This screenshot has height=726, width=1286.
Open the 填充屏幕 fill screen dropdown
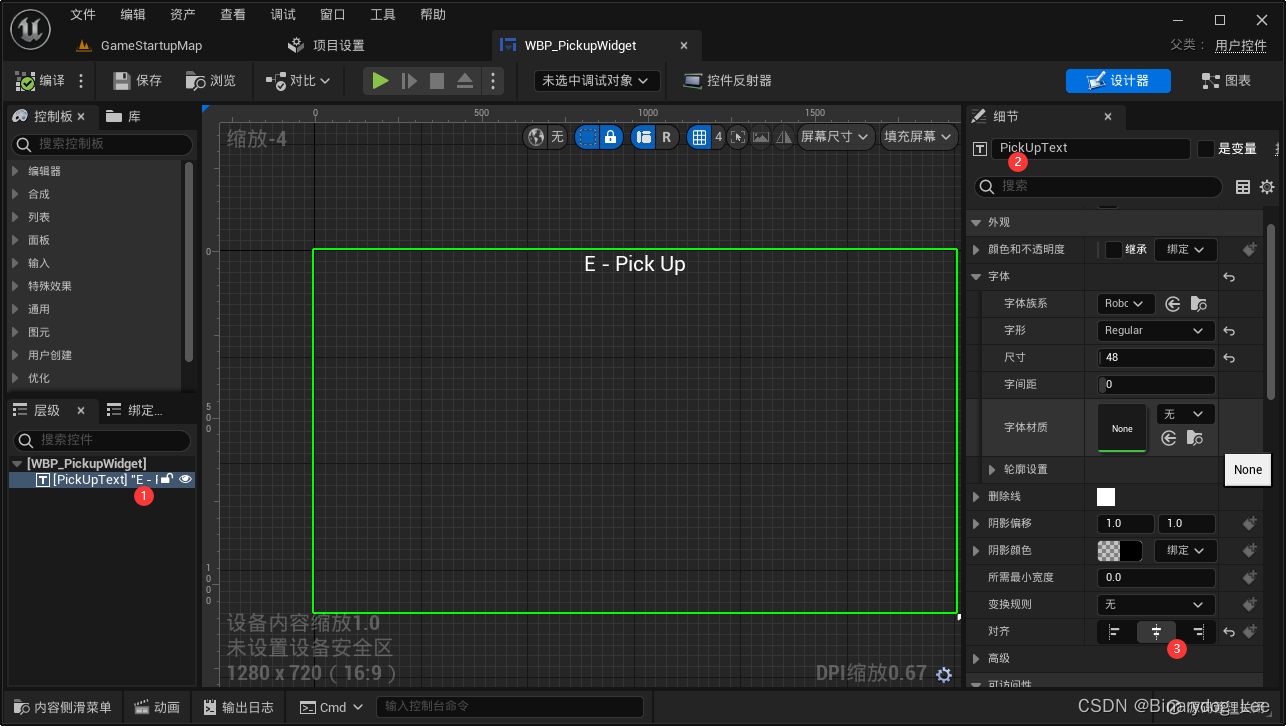pos(919,137)
